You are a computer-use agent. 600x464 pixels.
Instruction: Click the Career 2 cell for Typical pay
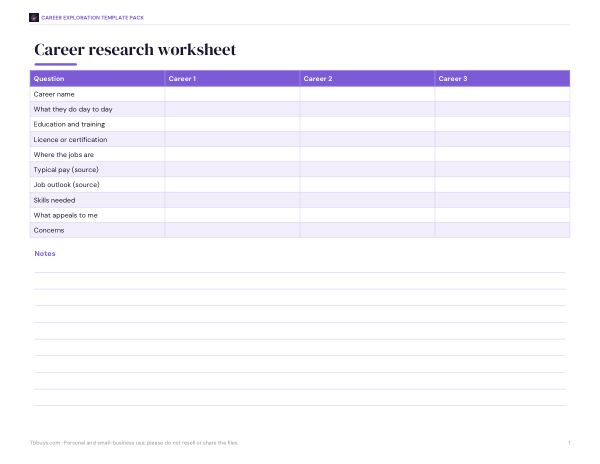click(x=367, y=169)
